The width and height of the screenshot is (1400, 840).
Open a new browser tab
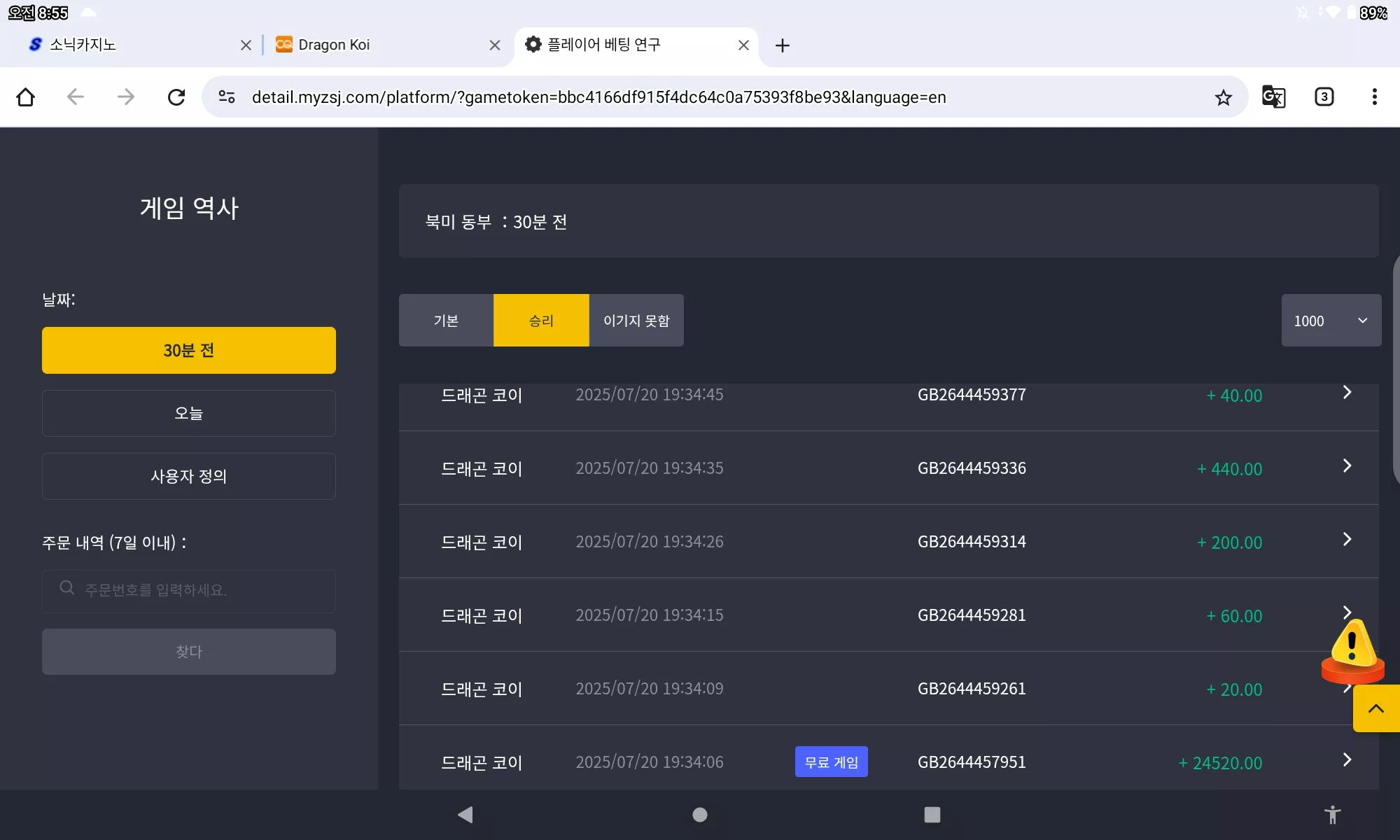pos(783,45)
